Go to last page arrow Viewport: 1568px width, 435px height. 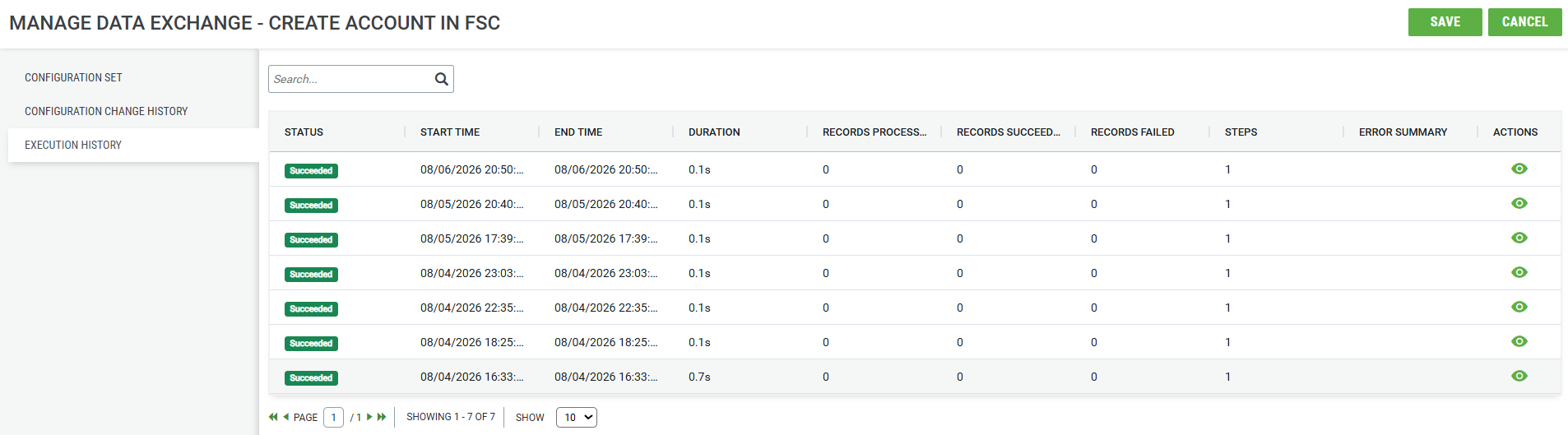tap(382, 417)
